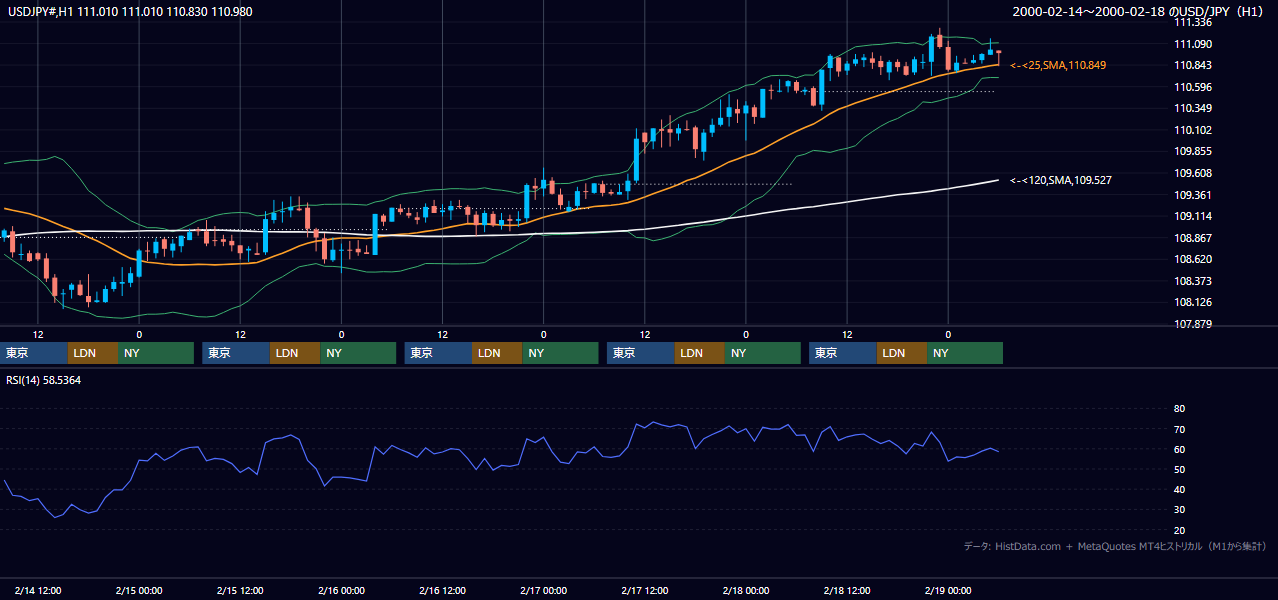
Task: Click the 2/15 12:00 date label
Action: (240, 591)
